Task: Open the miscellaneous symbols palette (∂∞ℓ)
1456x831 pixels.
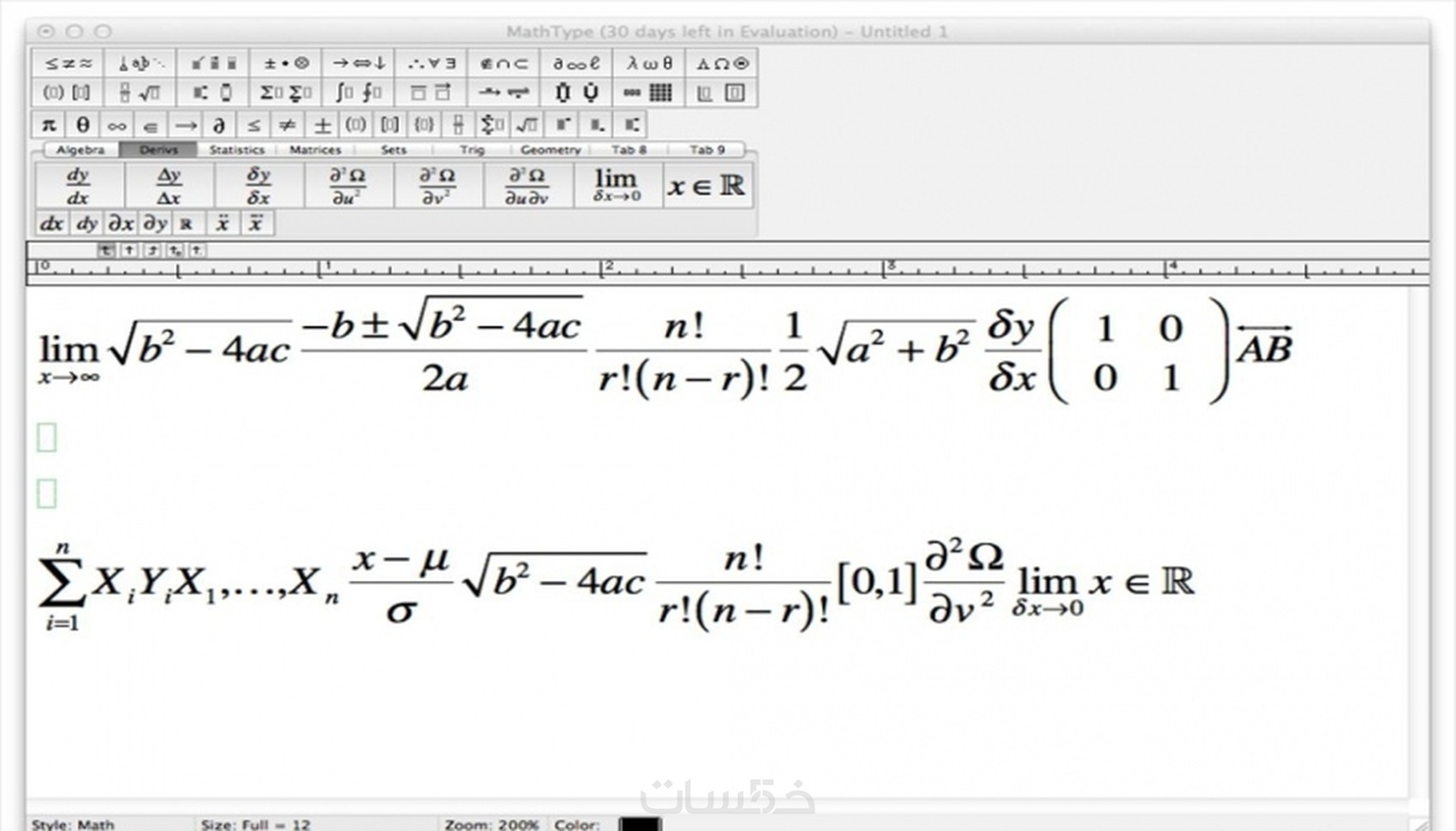Action: (577, 63)
